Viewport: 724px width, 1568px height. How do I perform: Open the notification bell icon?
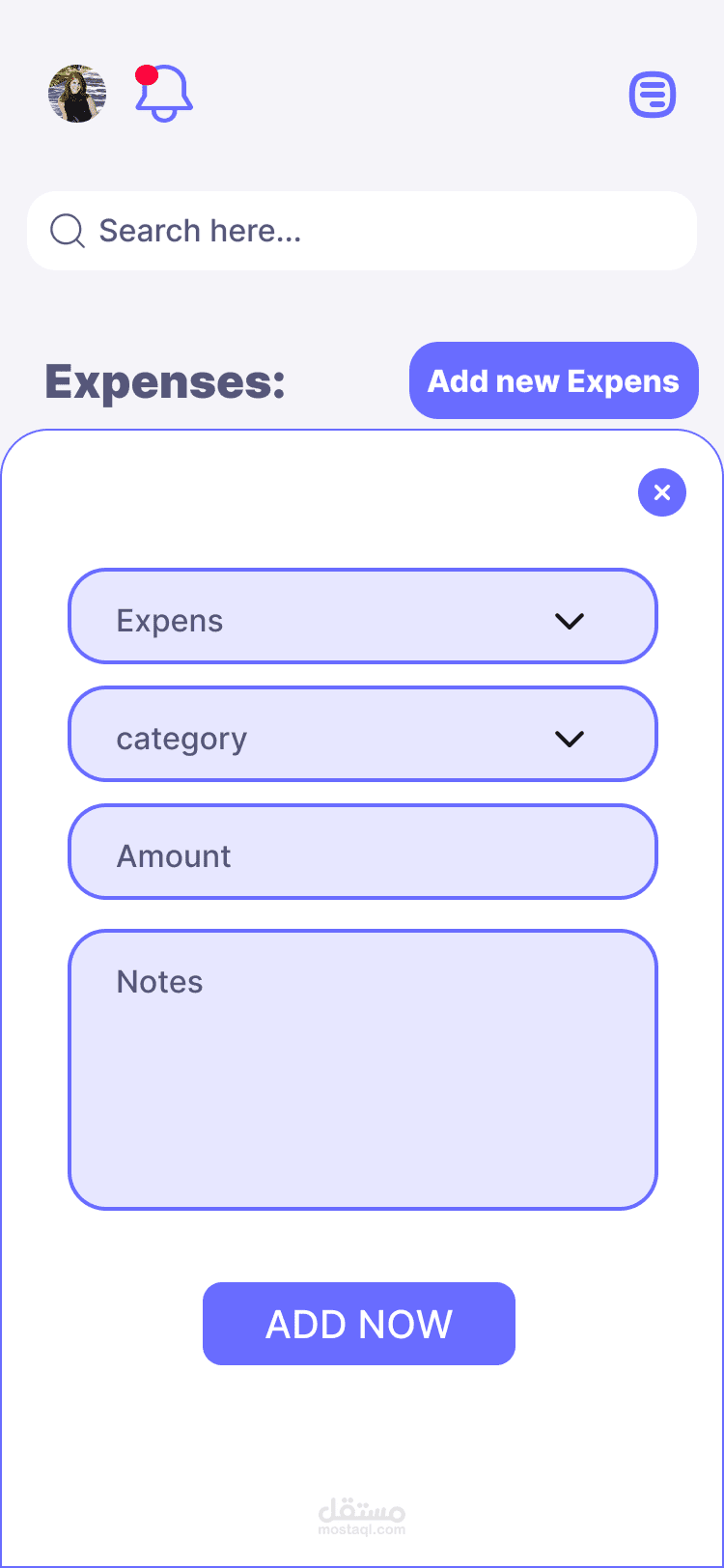pos(165,94)
